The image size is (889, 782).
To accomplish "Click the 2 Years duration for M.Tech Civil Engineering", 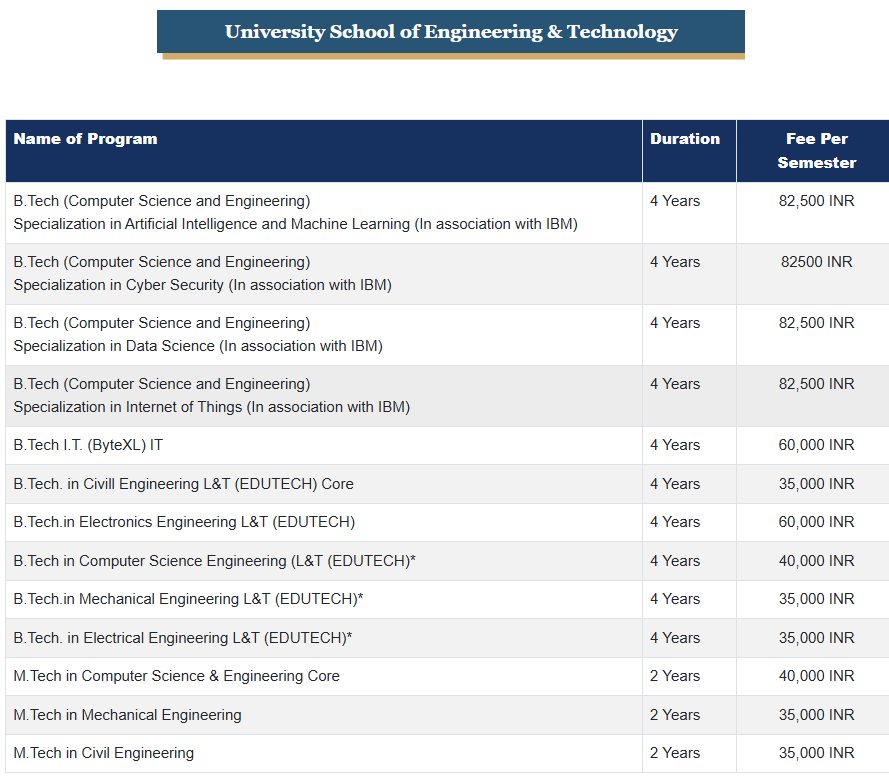I will point(675,753).
